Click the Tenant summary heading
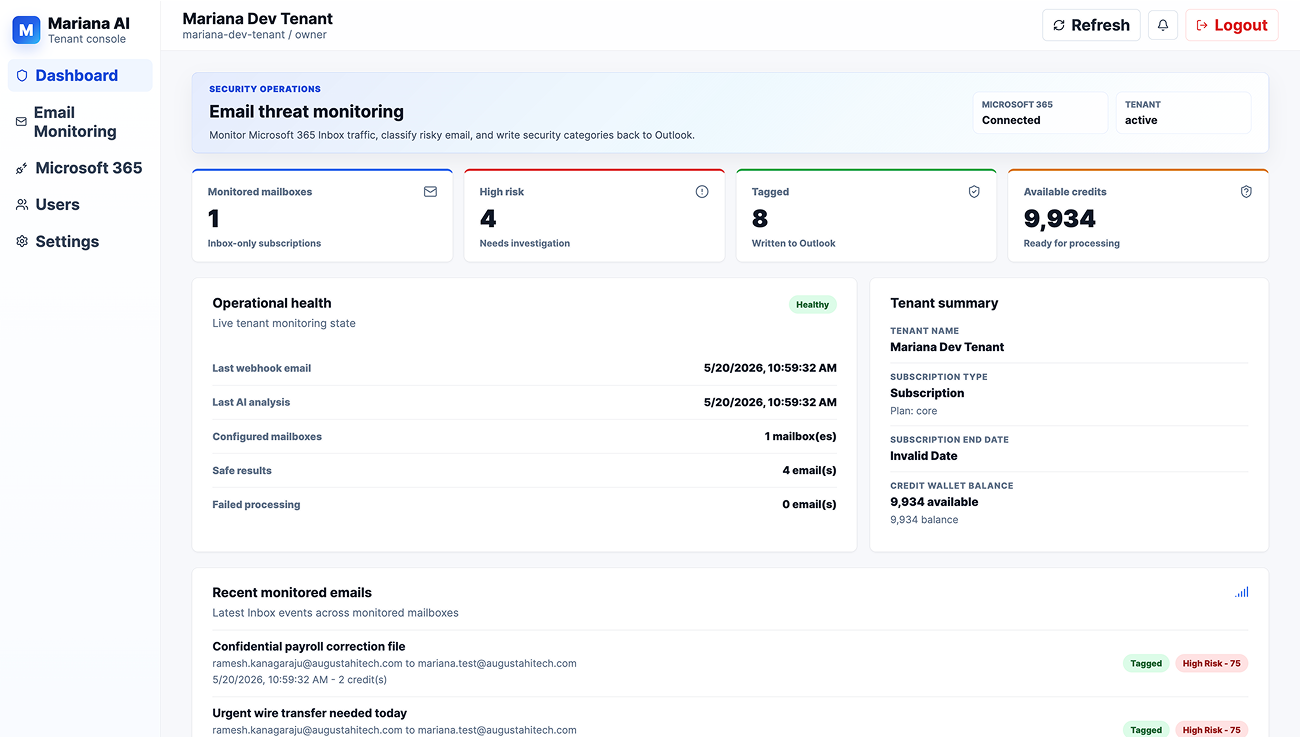 pos(944,303)
